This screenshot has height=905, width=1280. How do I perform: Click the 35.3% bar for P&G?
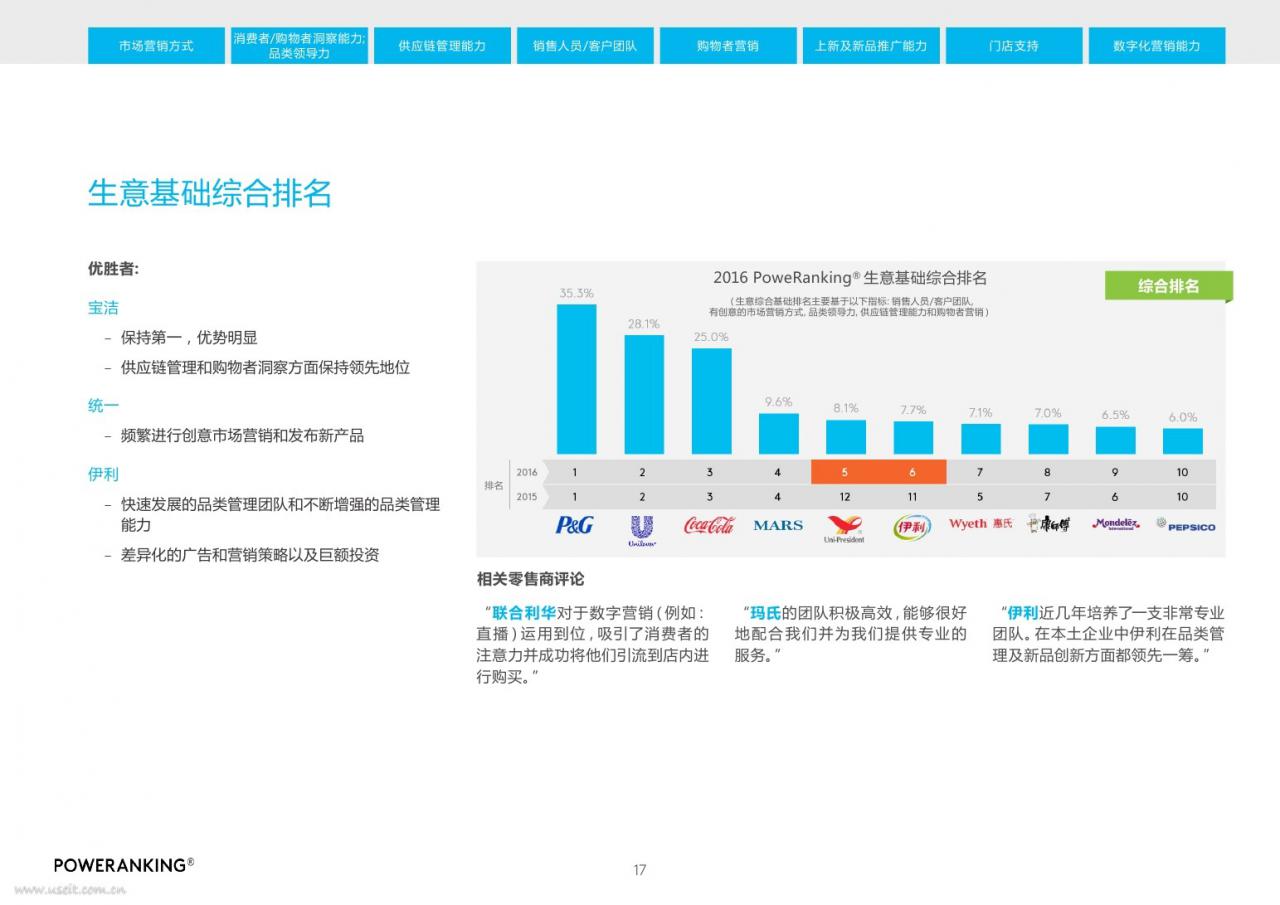tap(576, 379)
